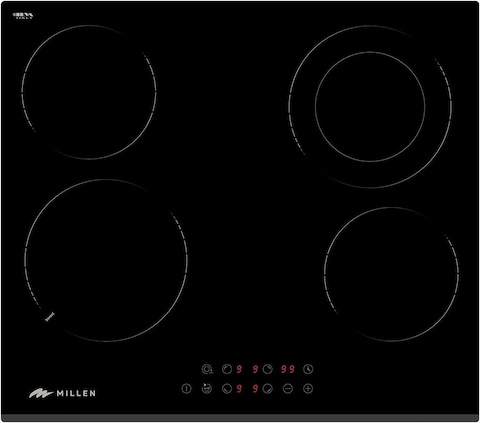Tap the power on/off touch key
This screenshot has height=423, width=480.
(x=186, y=389)
